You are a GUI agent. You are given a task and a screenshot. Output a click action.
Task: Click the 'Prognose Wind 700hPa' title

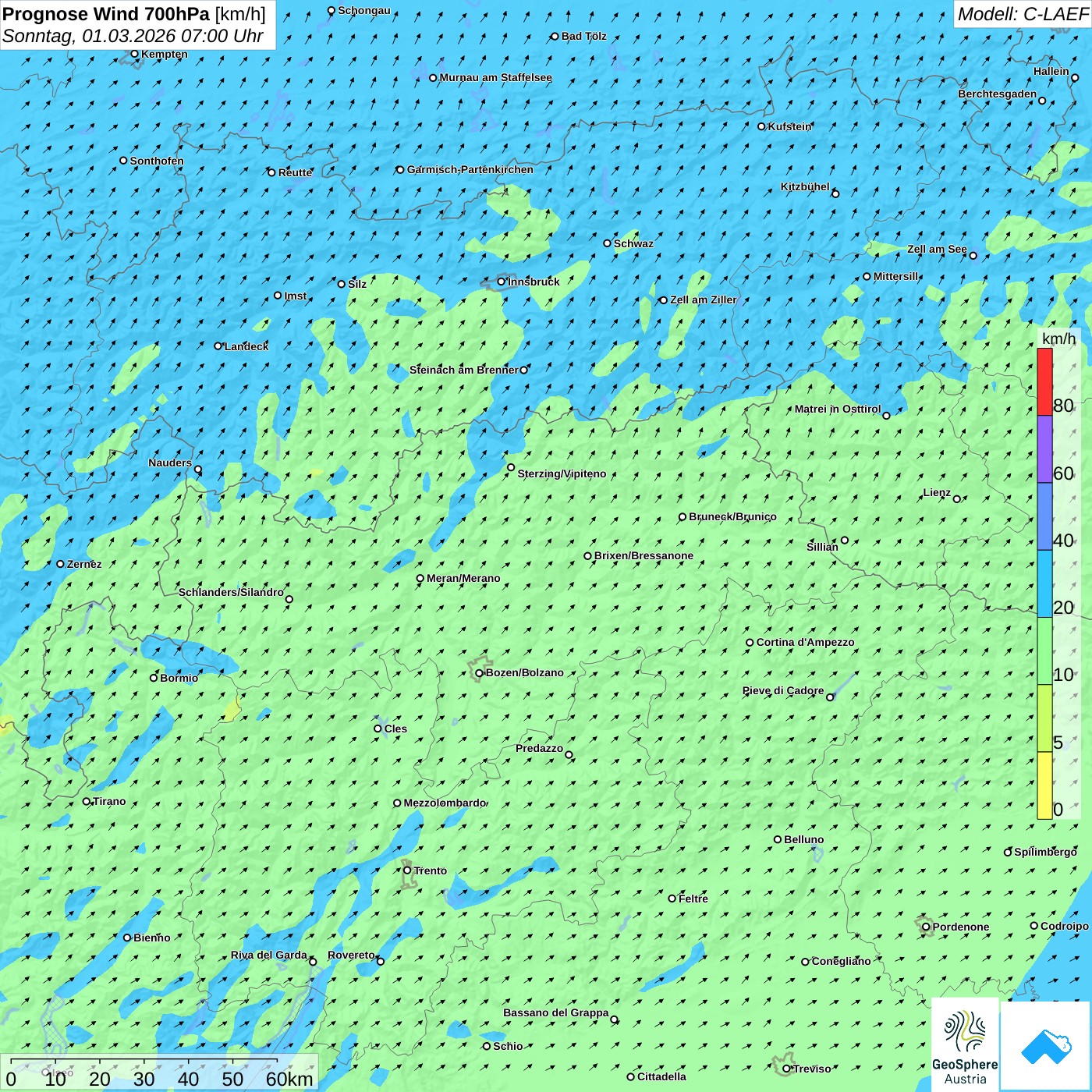click(x=106, y=14)
